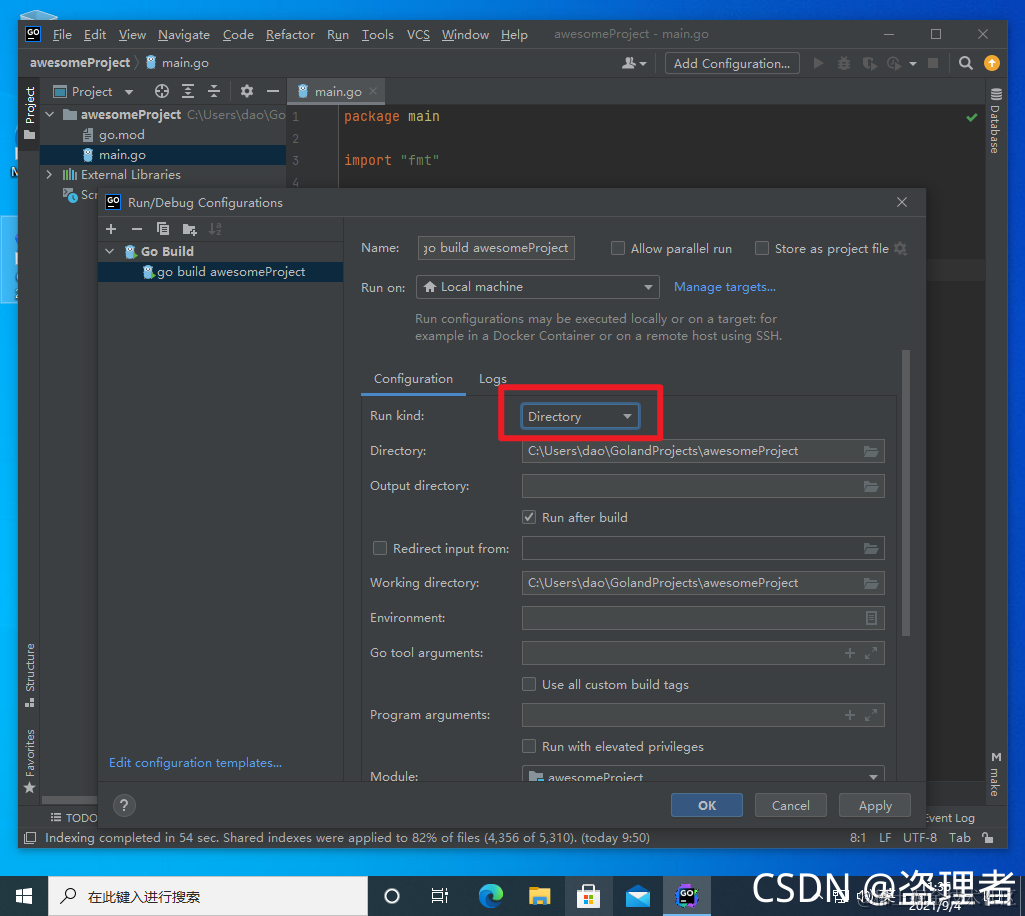1025x916 pixels.
Task: Open the Windows Start menu
Action: click(x=24, y=896)
